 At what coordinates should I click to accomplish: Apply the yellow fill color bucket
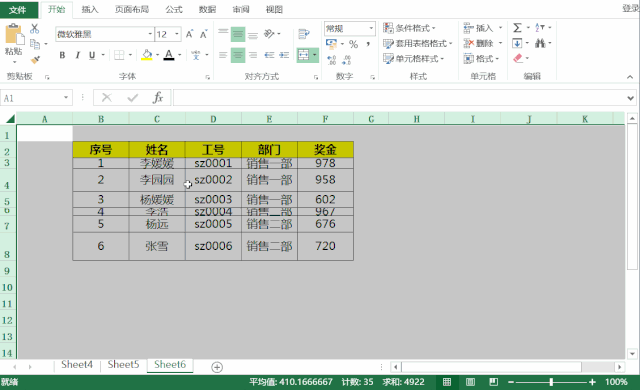(147, 55)
